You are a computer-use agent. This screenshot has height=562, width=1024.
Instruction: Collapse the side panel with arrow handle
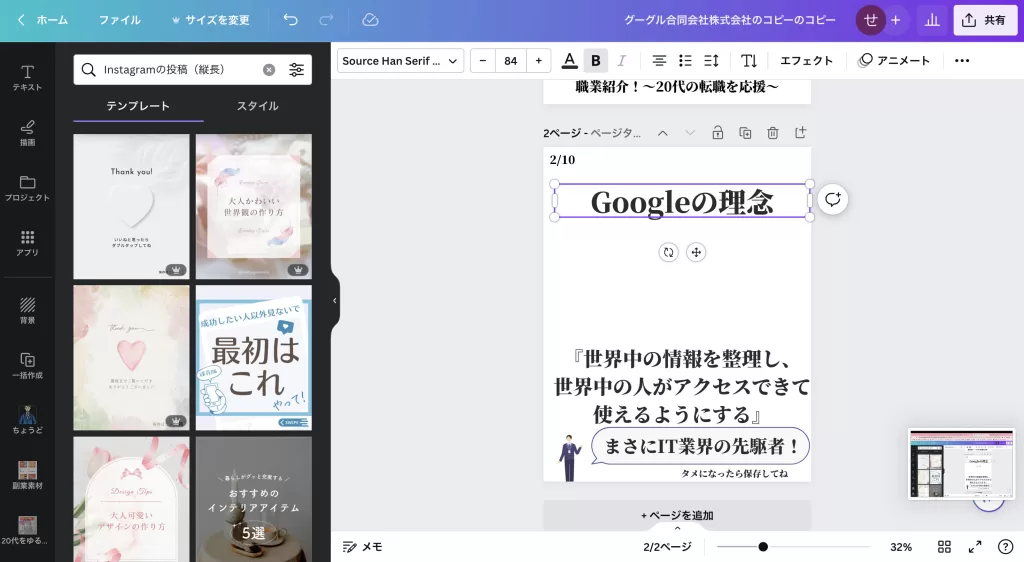(x=334, y=300)
